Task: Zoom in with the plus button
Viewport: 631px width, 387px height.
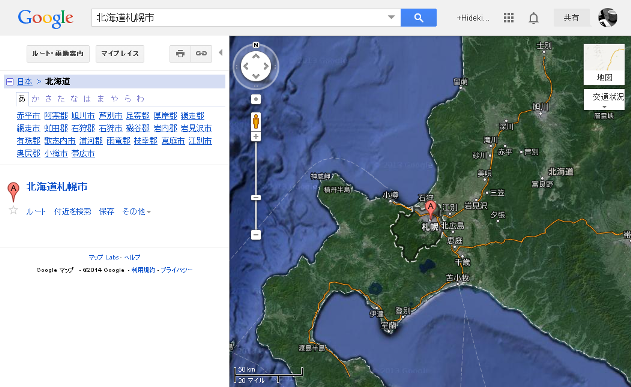Action: pyautogui.click(x=256, y=137)
